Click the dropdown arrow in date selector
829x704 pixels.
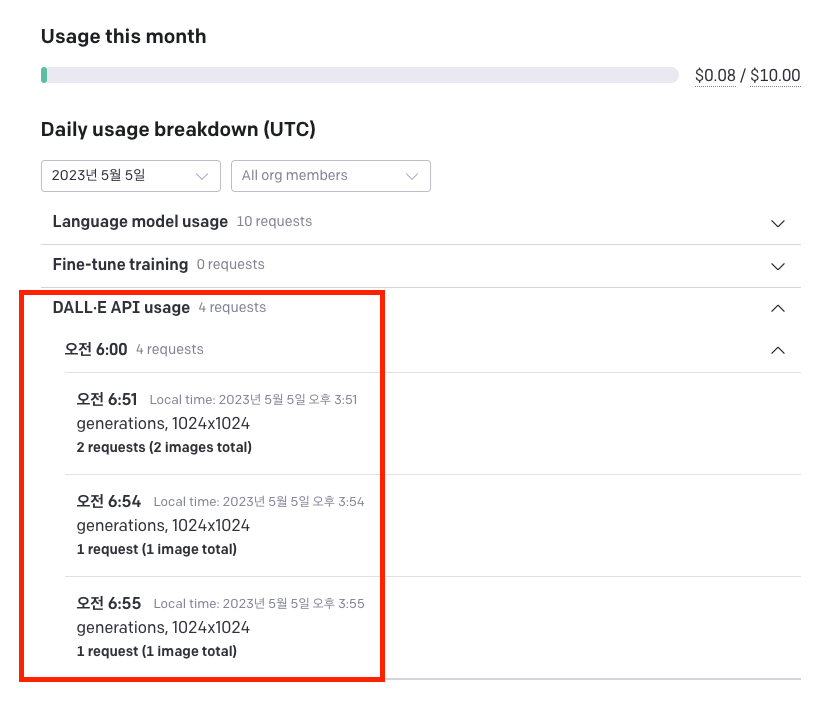click(x=201, y=176)
